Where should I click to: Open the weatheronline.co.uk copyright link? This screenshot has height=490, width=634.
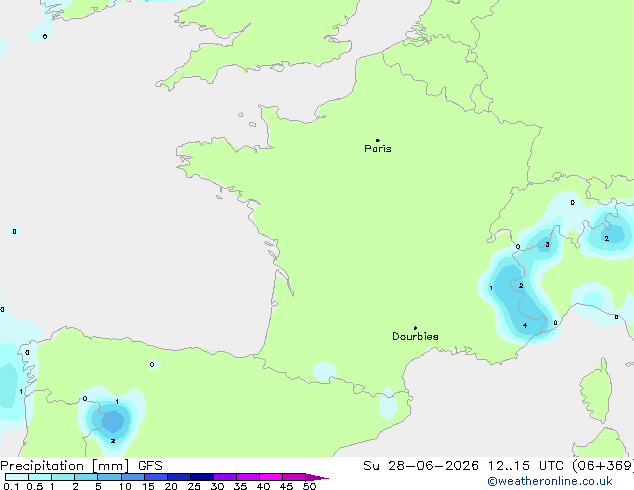click(x=550, y=481)
